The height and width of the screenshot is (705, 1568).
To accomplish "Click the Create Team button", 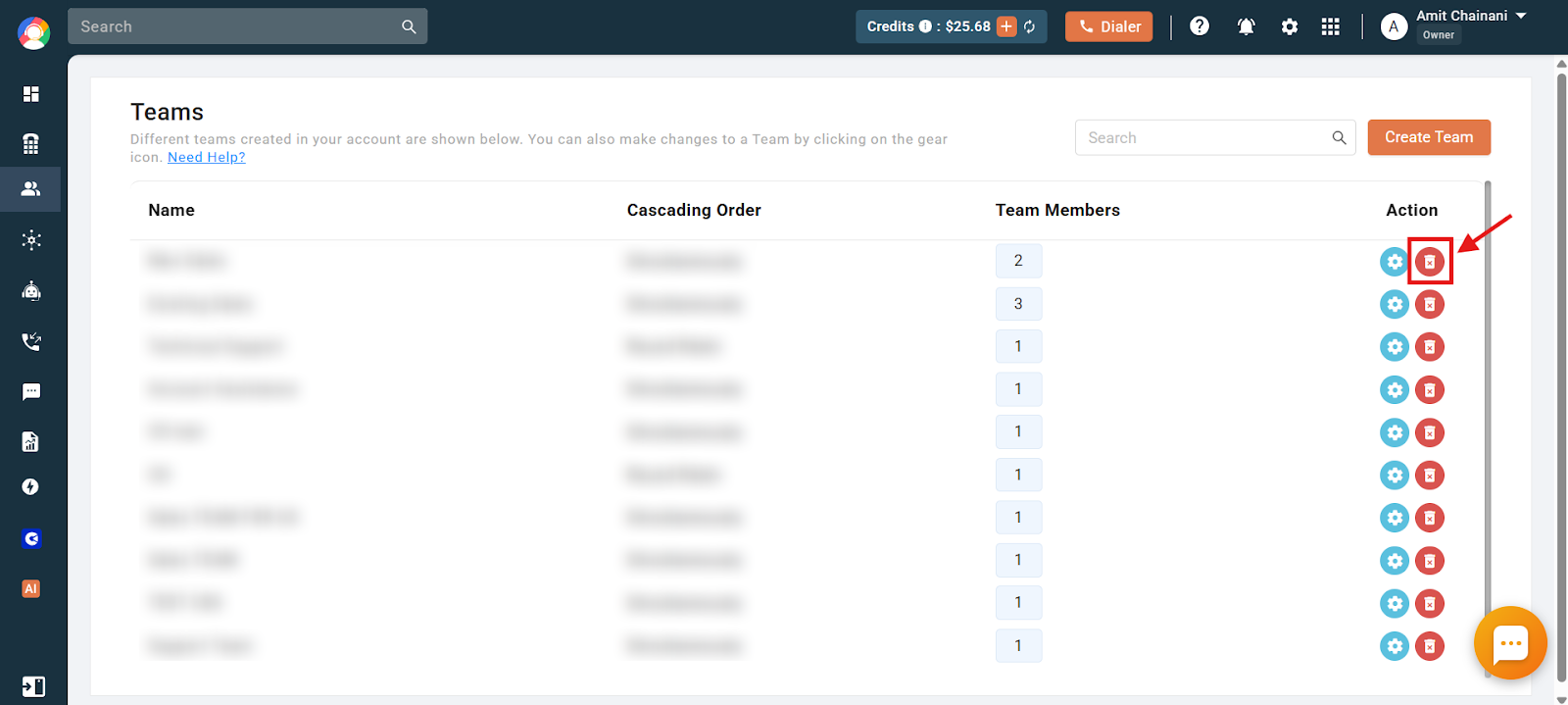I will point(1429,137).
